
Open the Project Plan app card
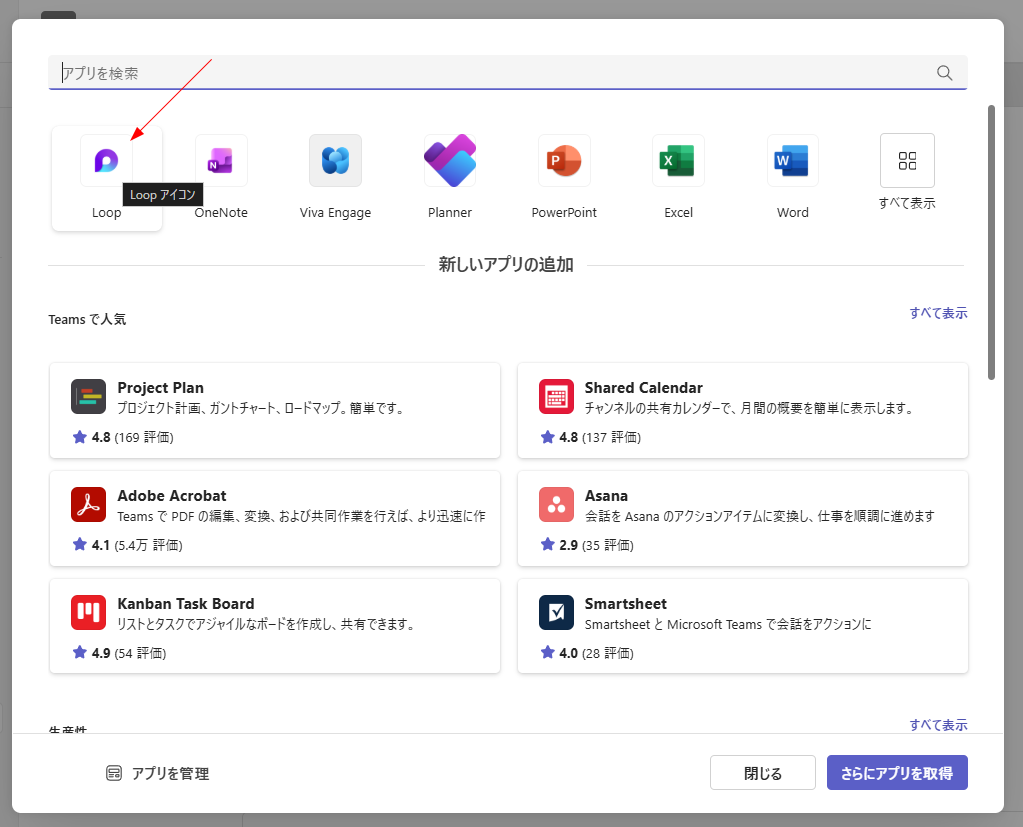(275, 410)
